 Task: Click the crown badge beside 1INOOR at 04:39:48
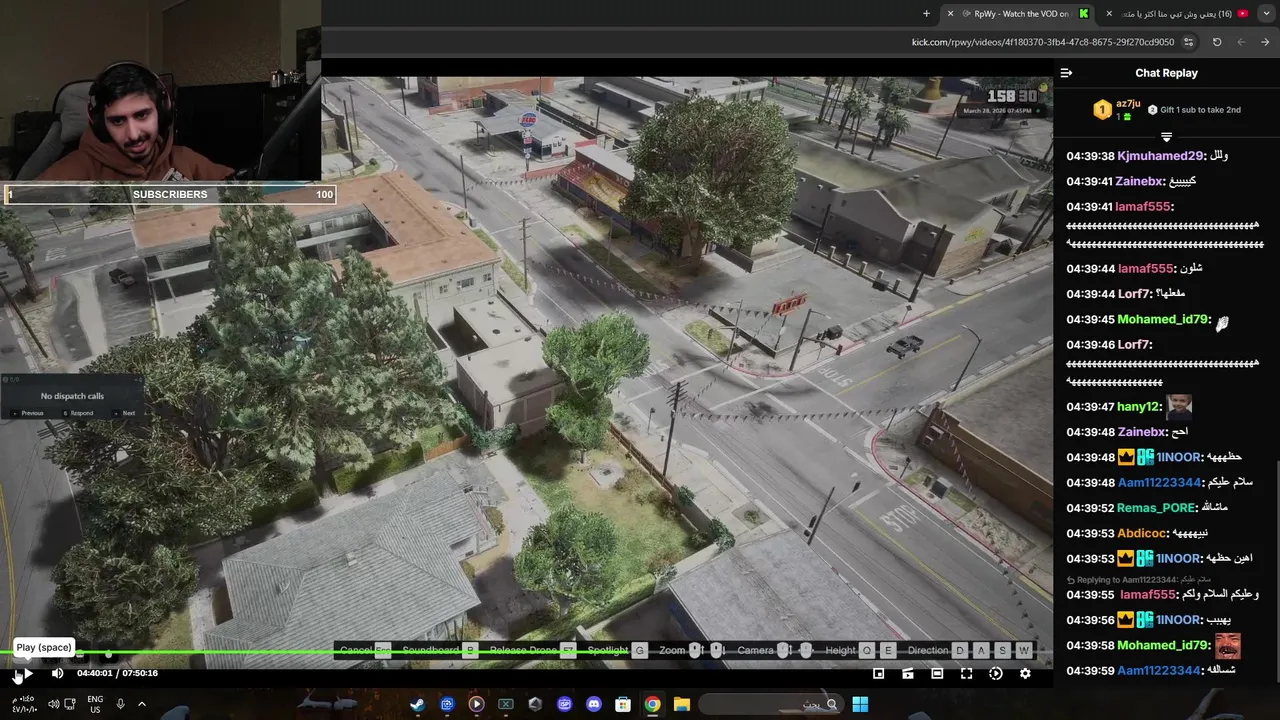pos(1125,457)
